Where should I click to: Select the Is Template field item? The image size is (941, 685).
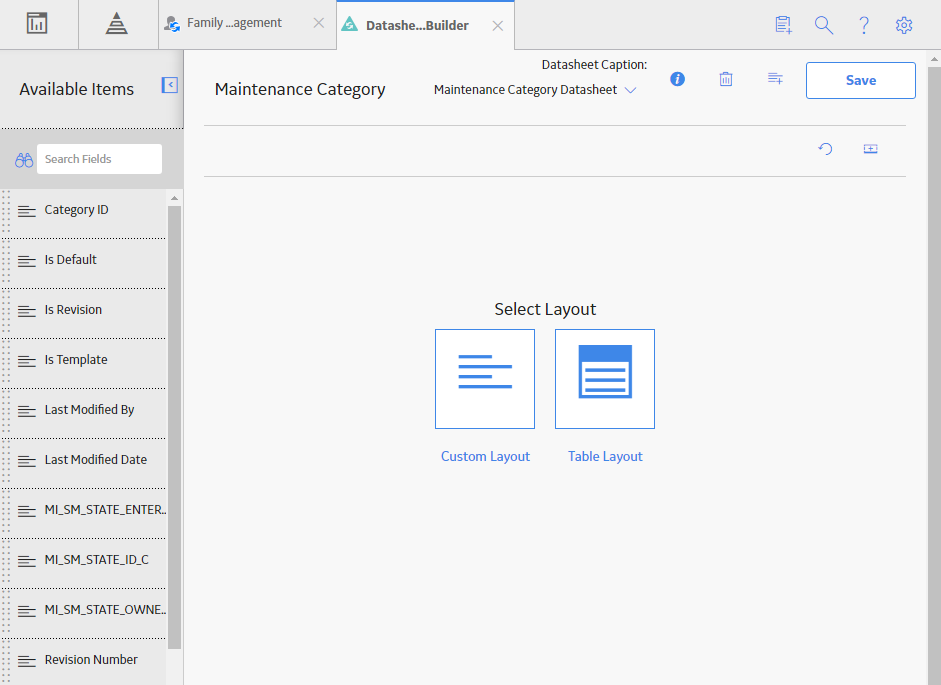tap(84, 363)
